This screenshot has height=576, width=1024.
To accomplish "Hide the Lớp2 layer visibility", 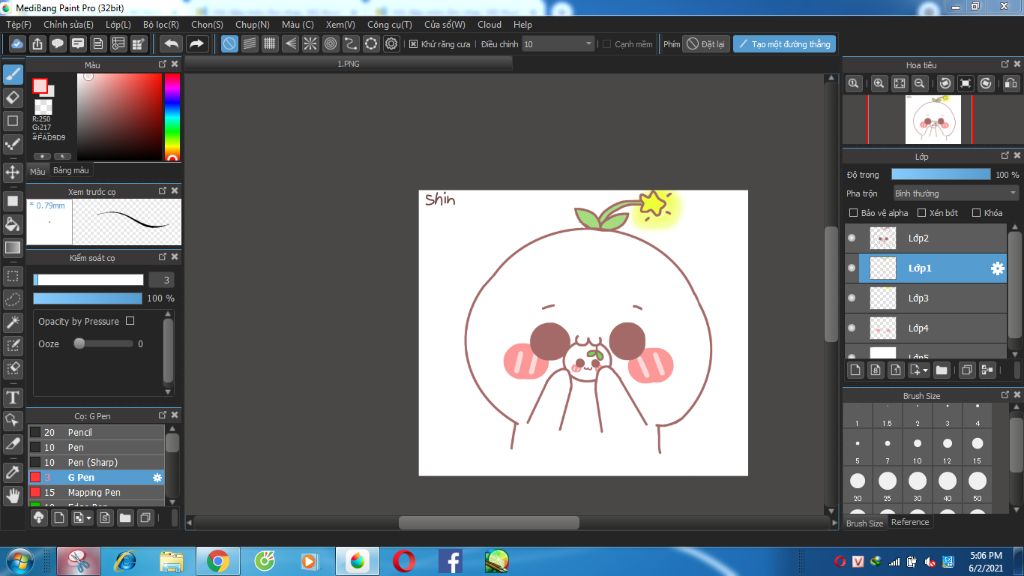I will coord(852,238).
